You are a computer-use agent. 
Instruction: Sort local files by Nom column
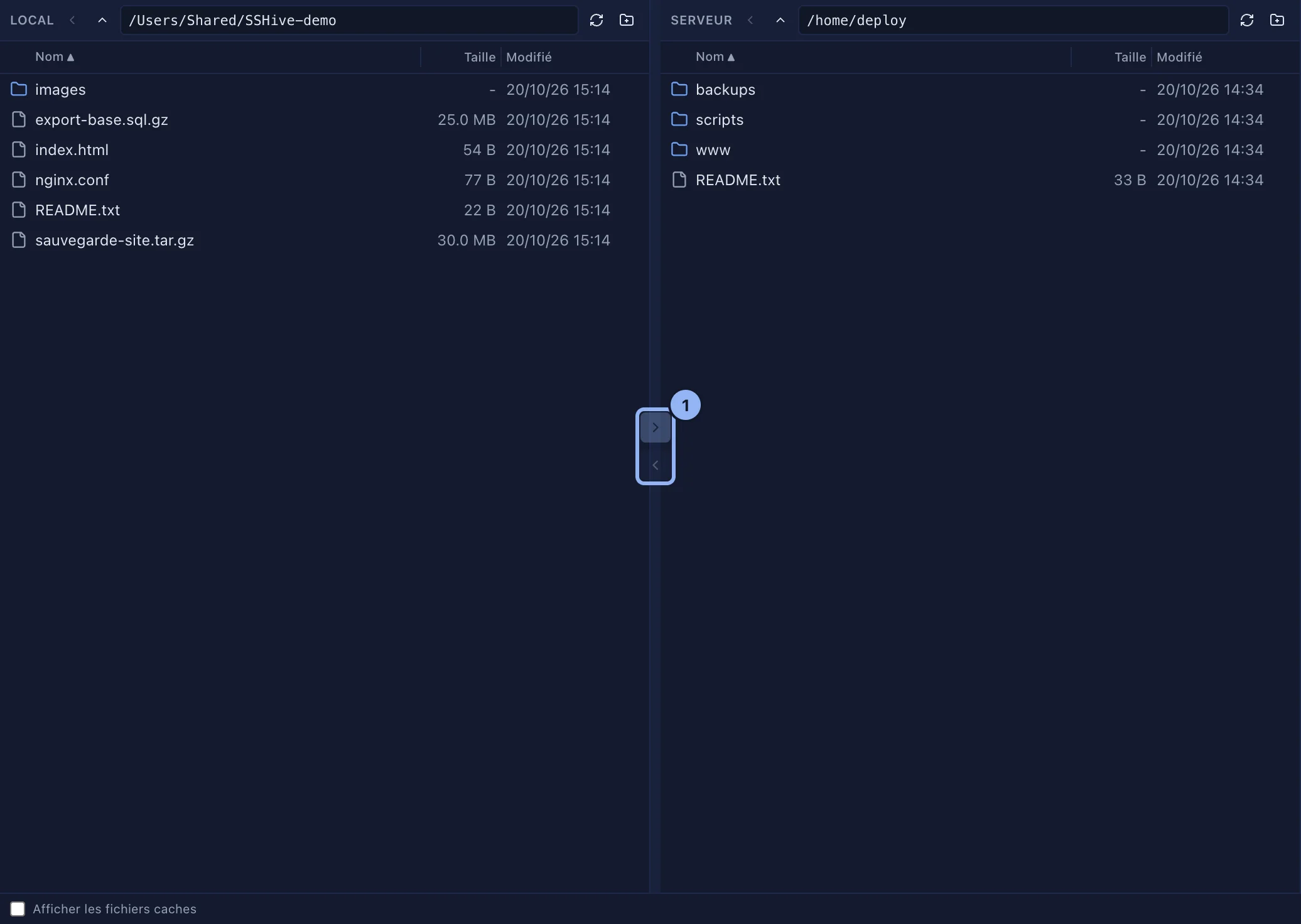[x=55, y=57]
